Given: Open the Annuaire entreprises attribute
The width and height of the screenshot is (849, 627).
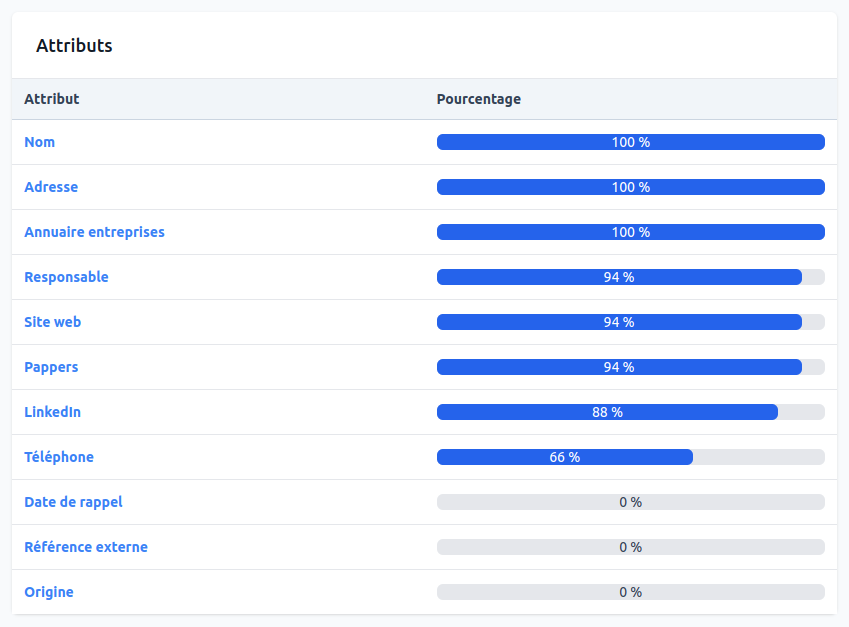Looking at the screenshot, I should [x=94, y=231].
